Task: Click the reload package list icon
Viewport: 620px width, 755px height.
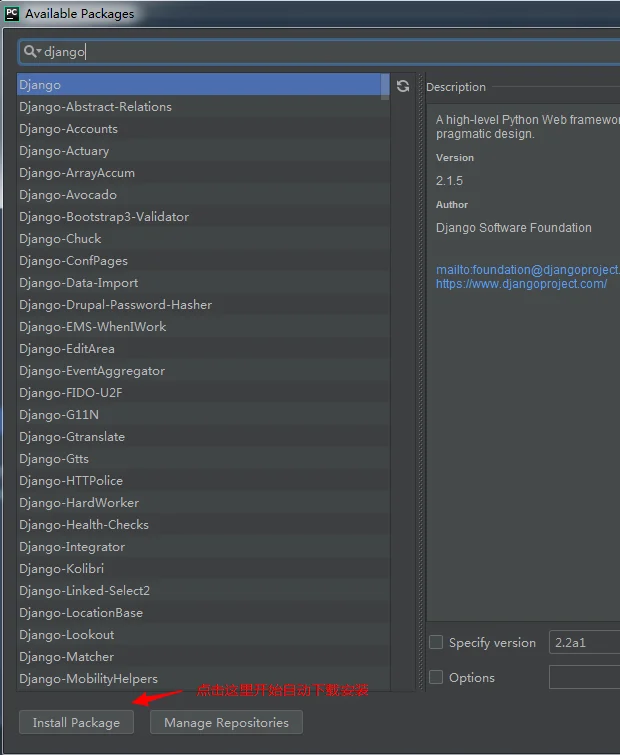Action: pos(403,86)
